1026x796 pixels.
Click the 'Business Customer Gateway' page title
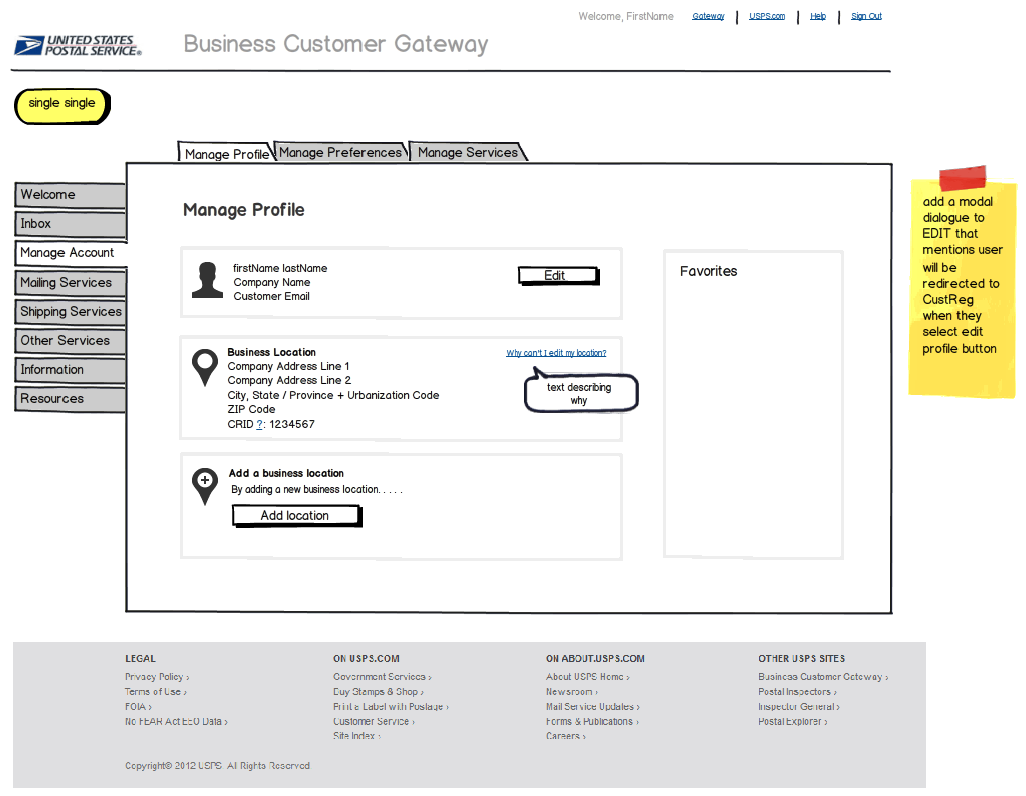tap(336, 44)
